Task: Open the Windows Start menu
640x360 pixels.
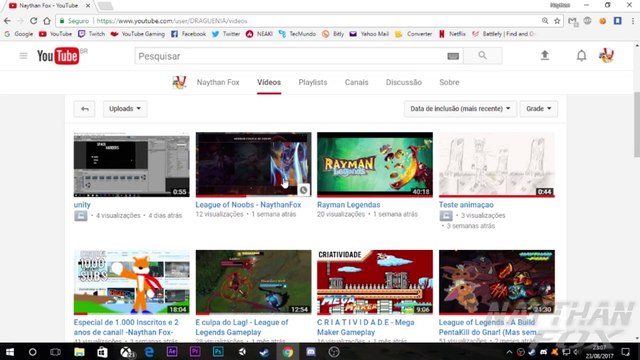Action: point(10,352)
